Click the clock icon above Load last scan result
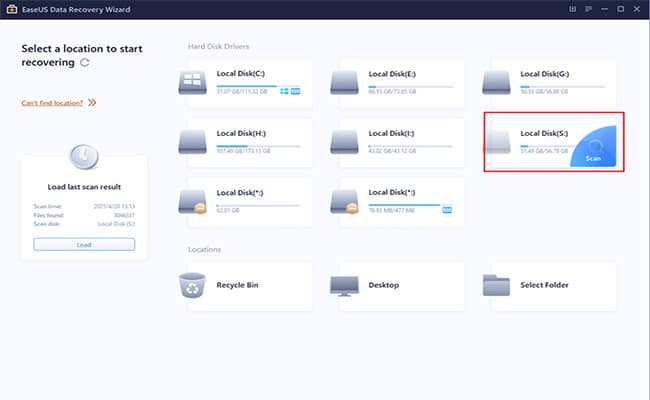Screen dimensions: 650x400 click(84, 157)
